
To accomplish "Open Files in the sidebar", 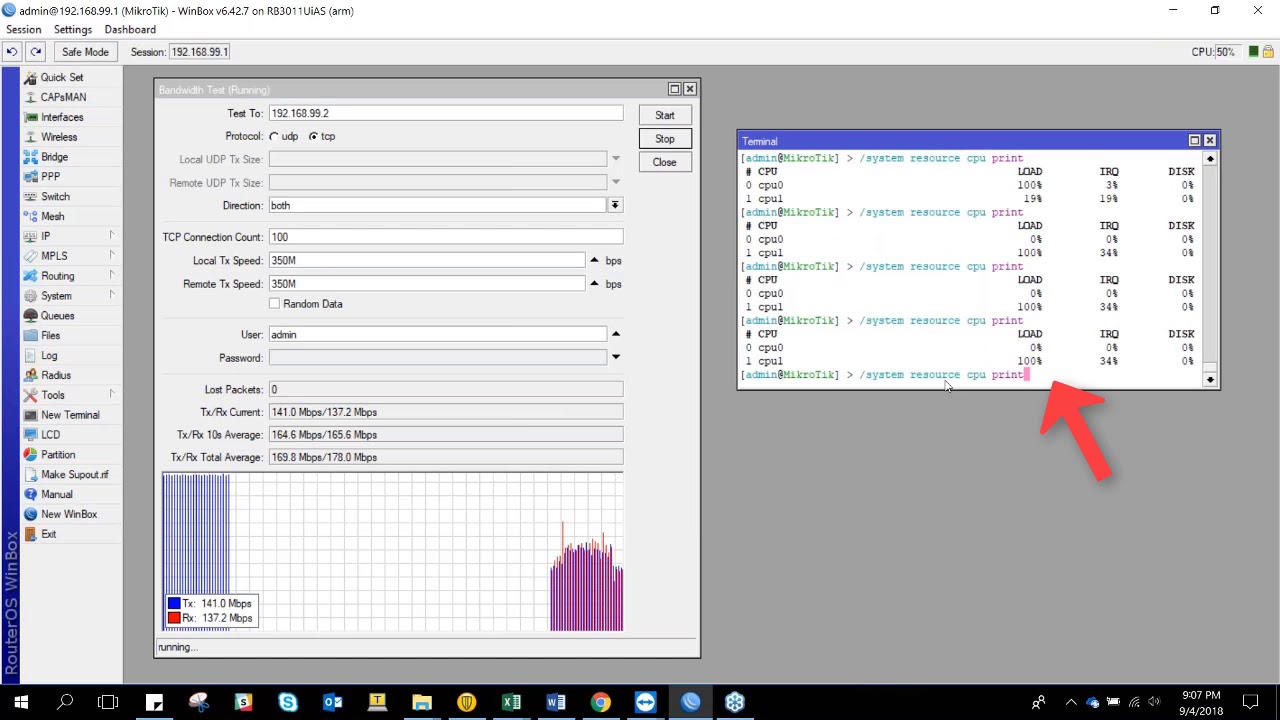I will 50,335.
